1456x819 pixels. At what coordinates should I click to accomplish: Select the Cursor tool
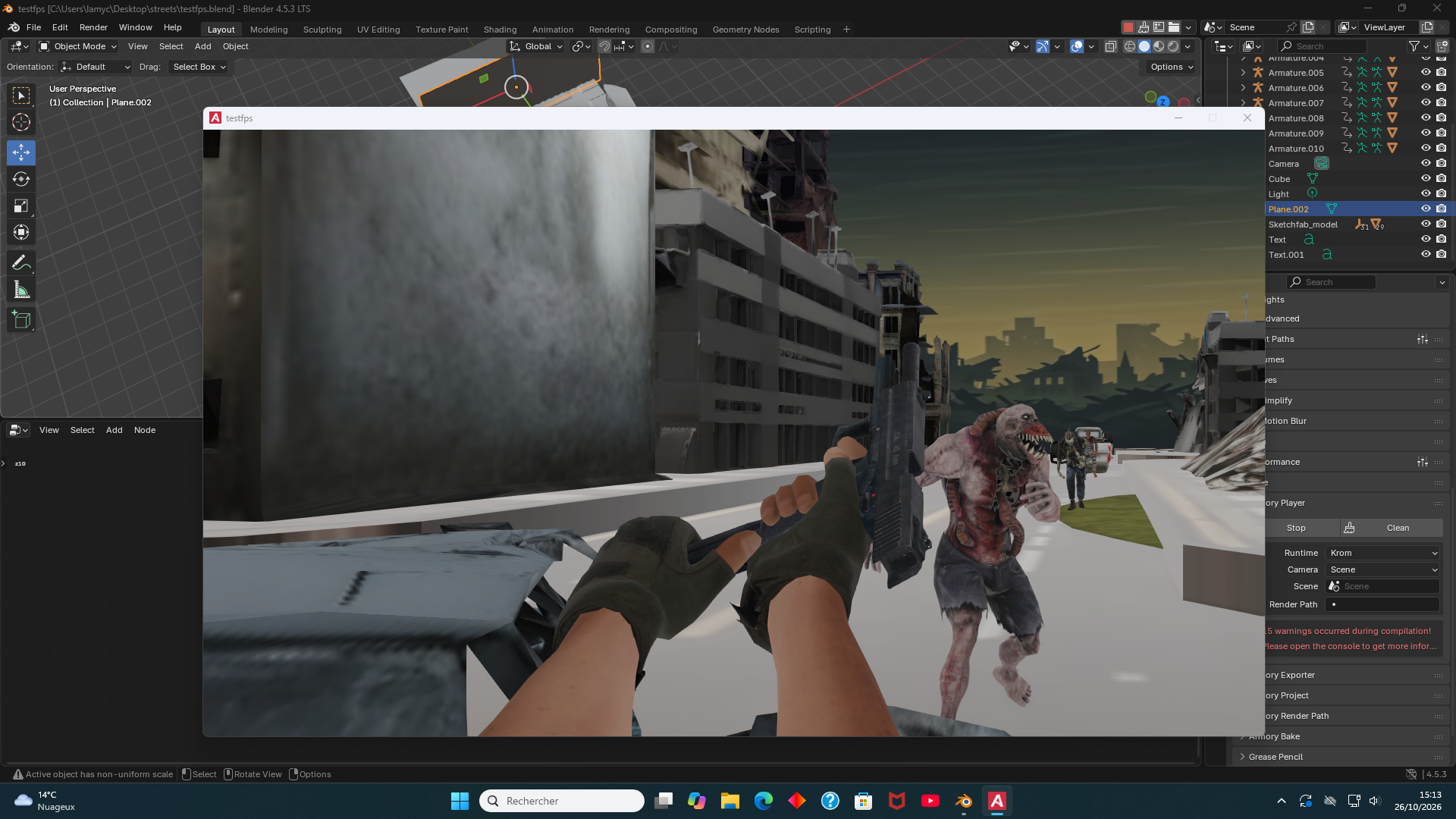coord(21,122)
